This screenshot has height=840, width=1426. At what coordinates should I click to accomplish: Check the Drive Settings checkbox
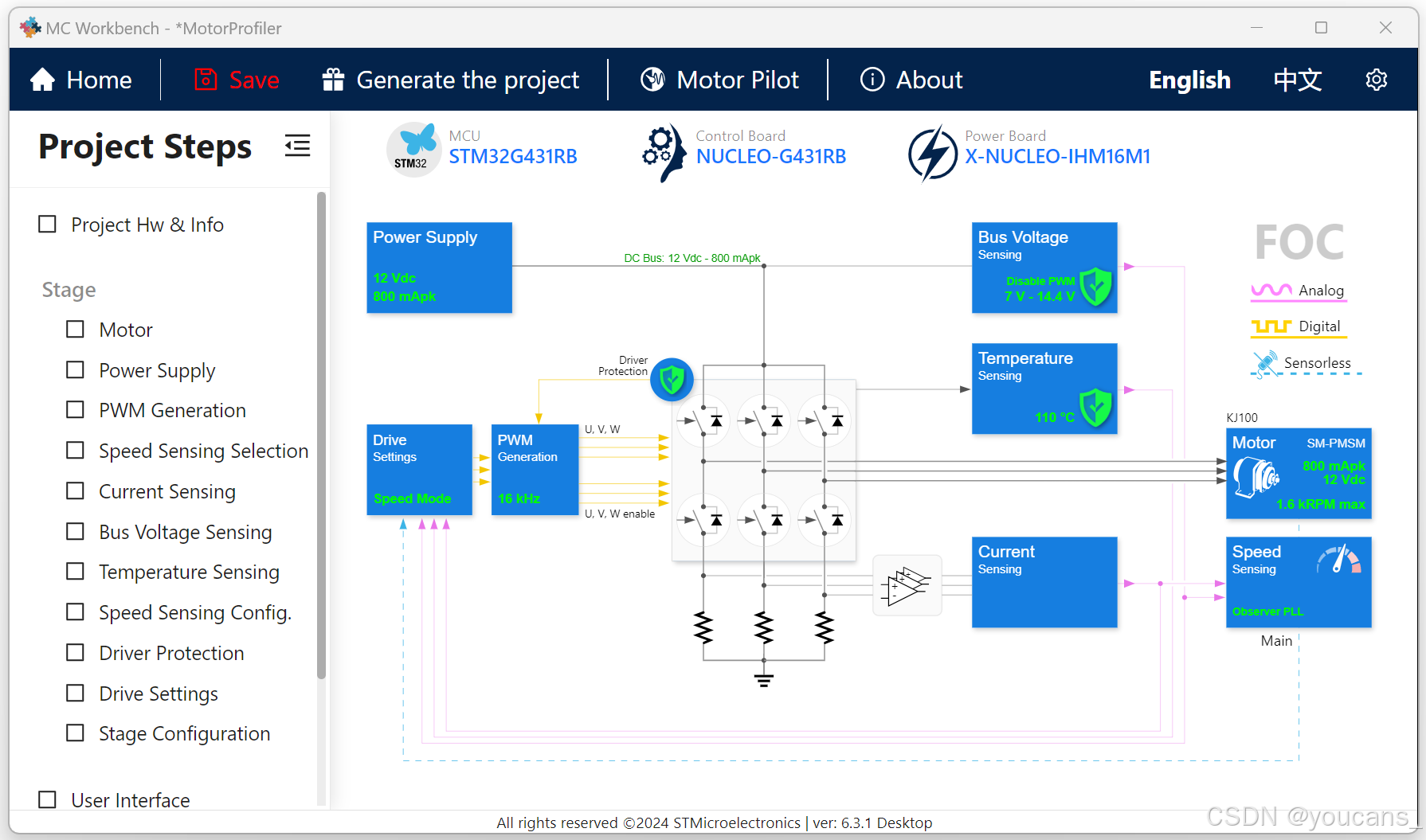pyautogui.click(x=75, y=693)
